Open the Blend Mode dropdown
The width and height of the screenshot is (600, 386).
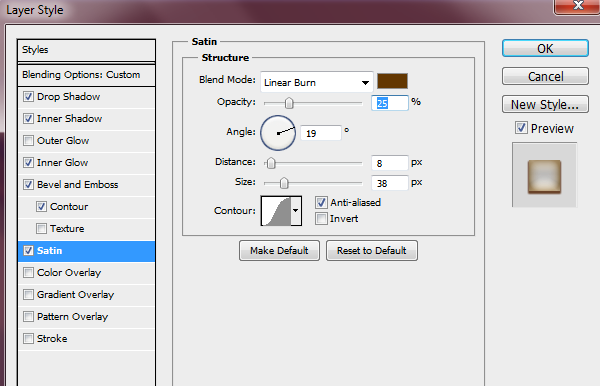[316, 82]
